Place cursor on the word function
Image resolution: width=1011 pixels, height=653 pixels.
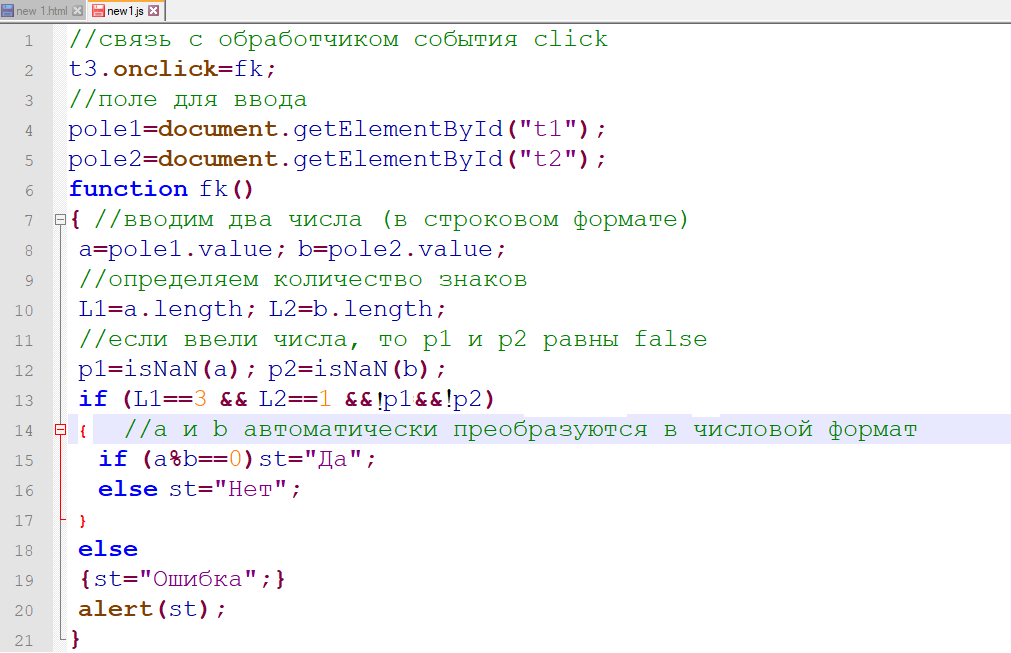pyautogui.click(x=128, y=190)
